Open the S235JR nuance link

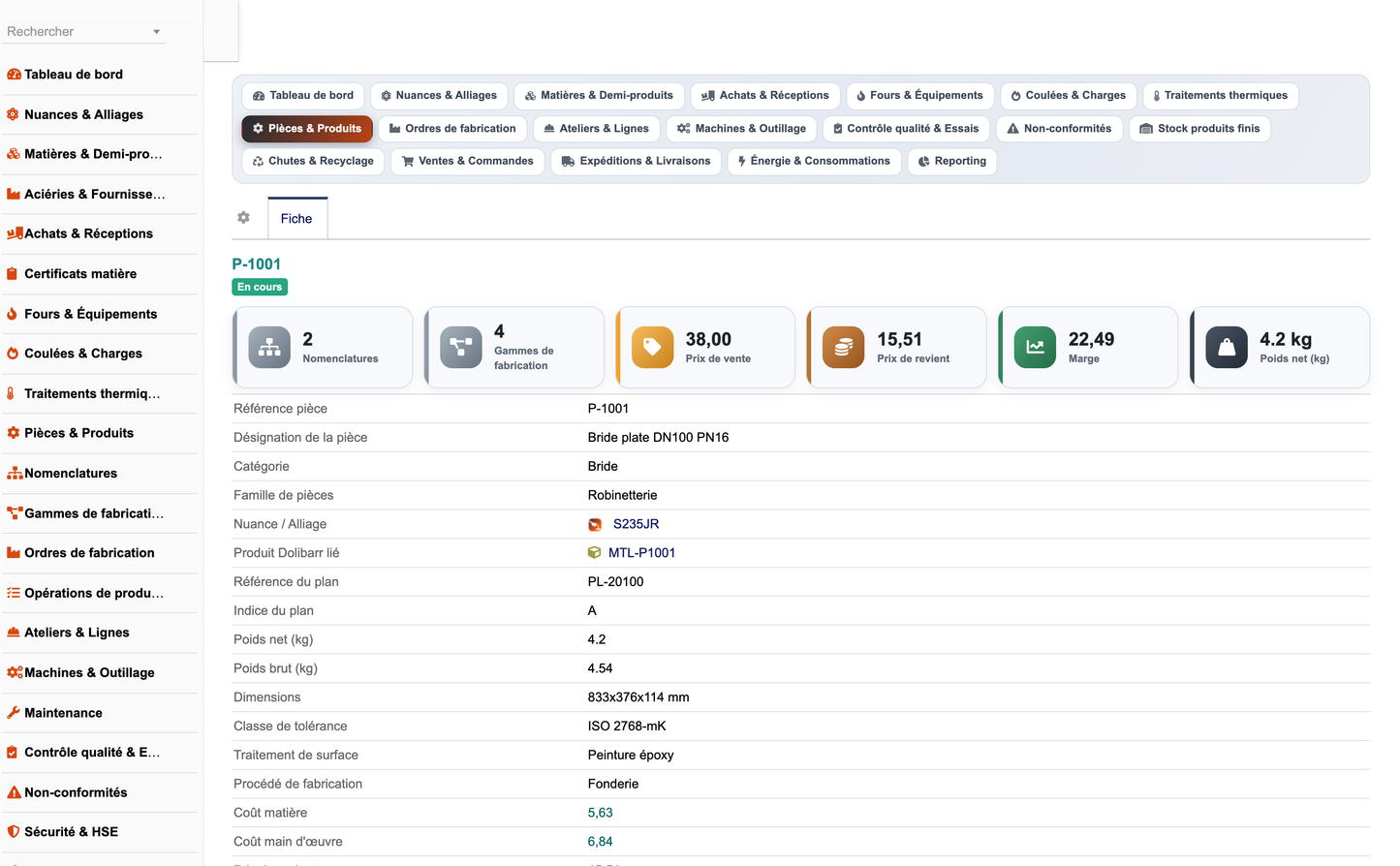(x=636, y=524)
